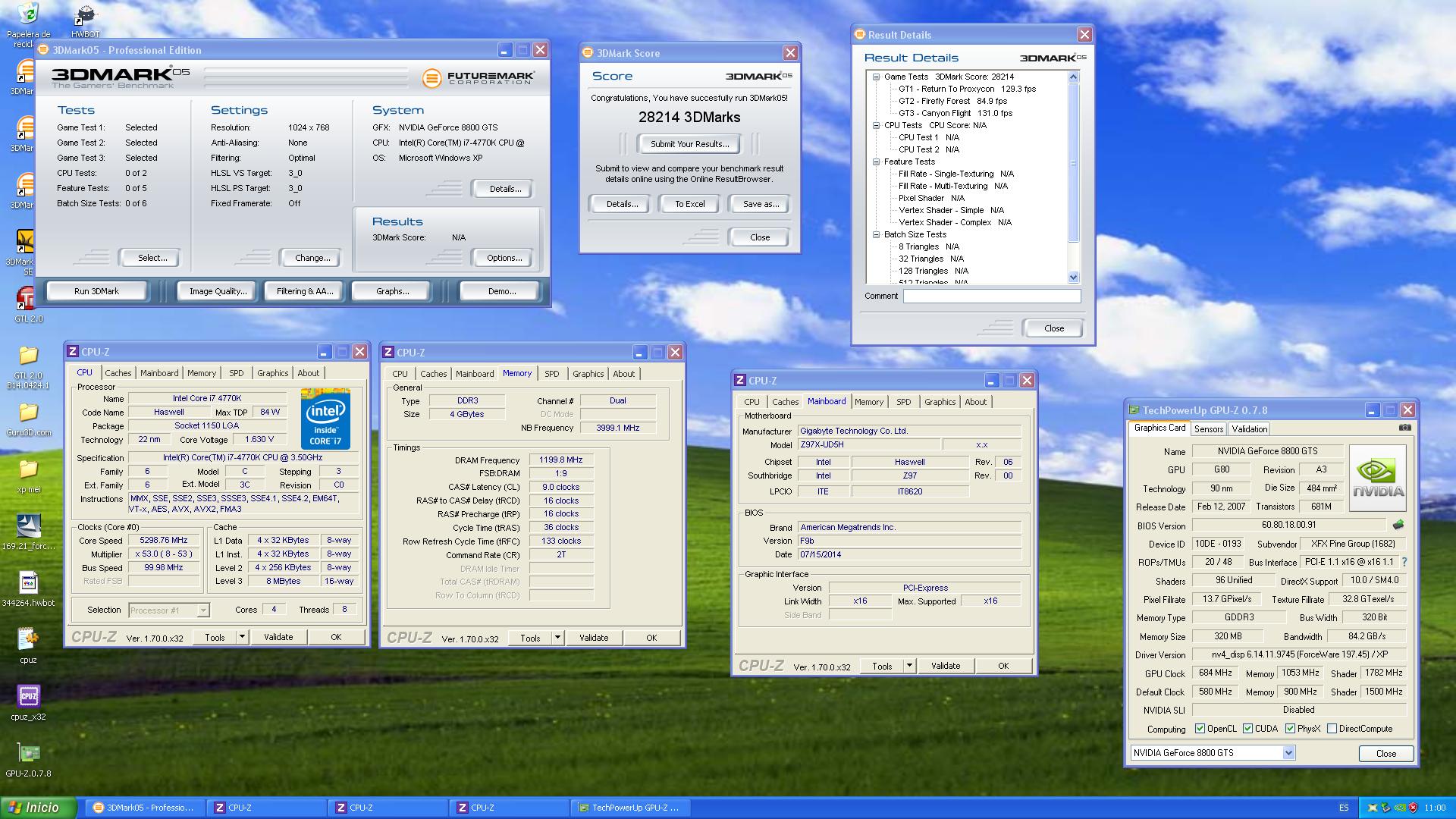1456x819 pixels.
Task: Select Pixel Shader row in Result Details
Action: [x=931, y=198]
